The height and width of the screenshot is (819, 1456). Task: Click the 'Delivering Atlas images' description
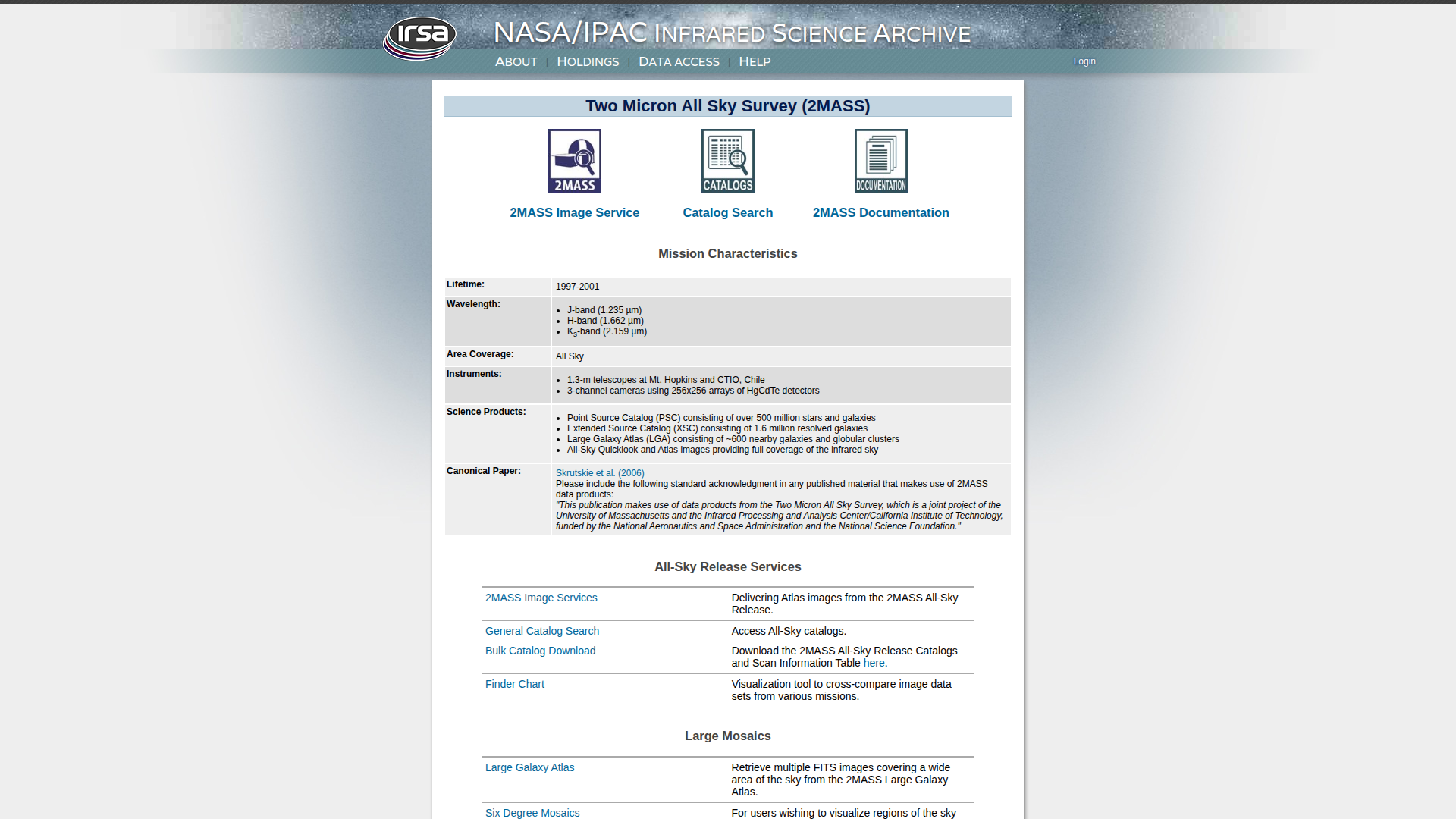845,604
